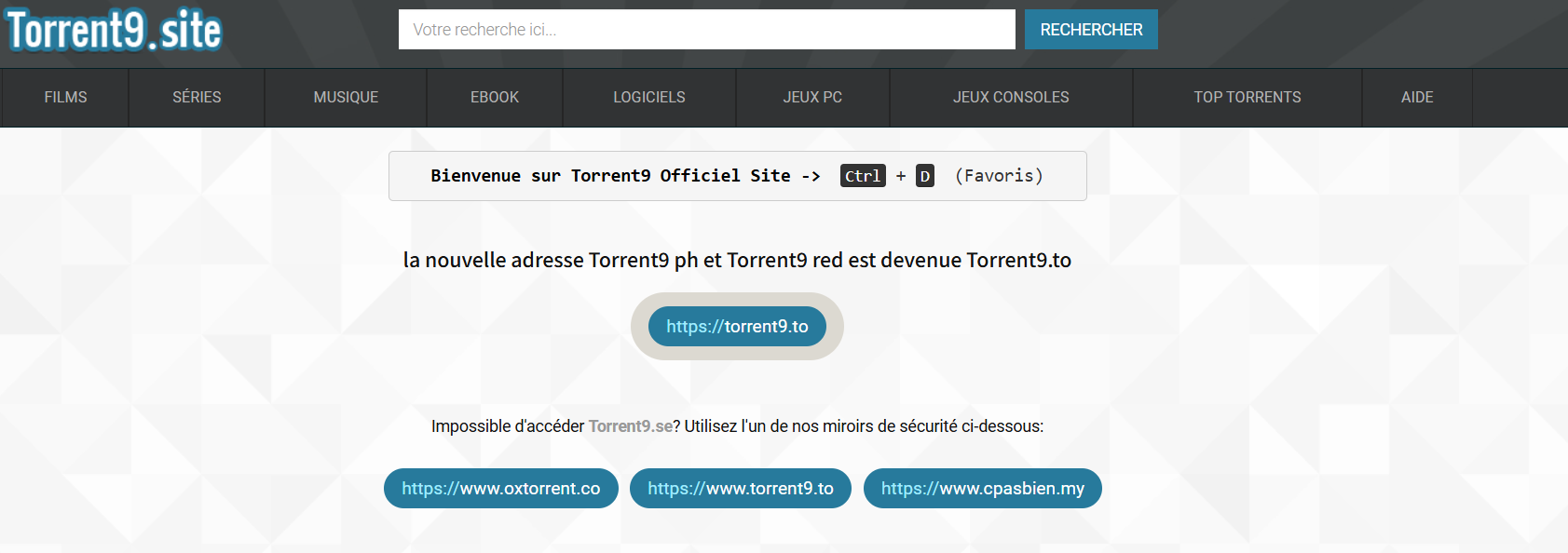Viewport: 1568px width, 553px height.
Task: View the TOP TORRENTS page
Action: tap(1248, 97)
